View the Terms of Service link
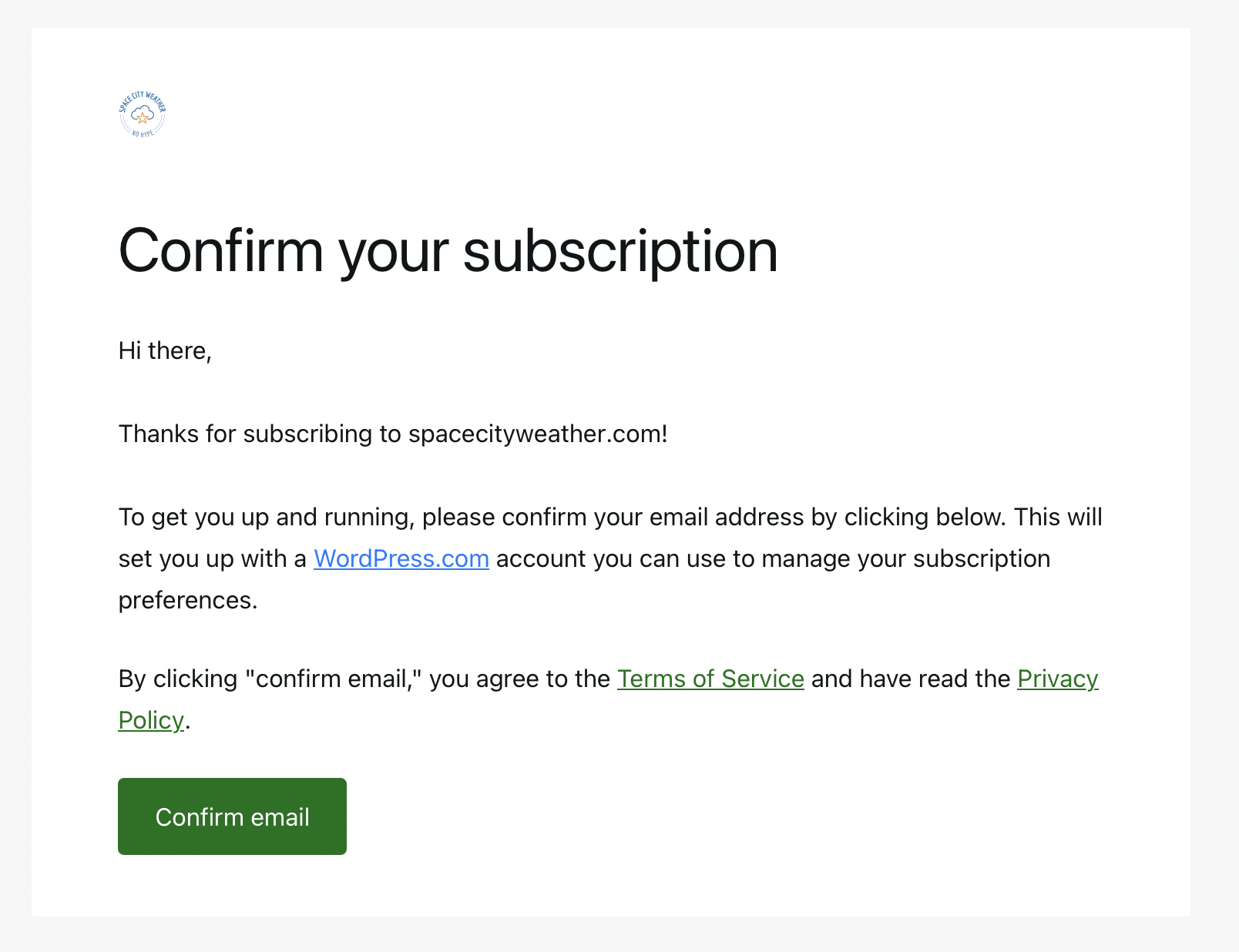The width and height of the screenshot is (1239, 952). (x=710, y=679)
